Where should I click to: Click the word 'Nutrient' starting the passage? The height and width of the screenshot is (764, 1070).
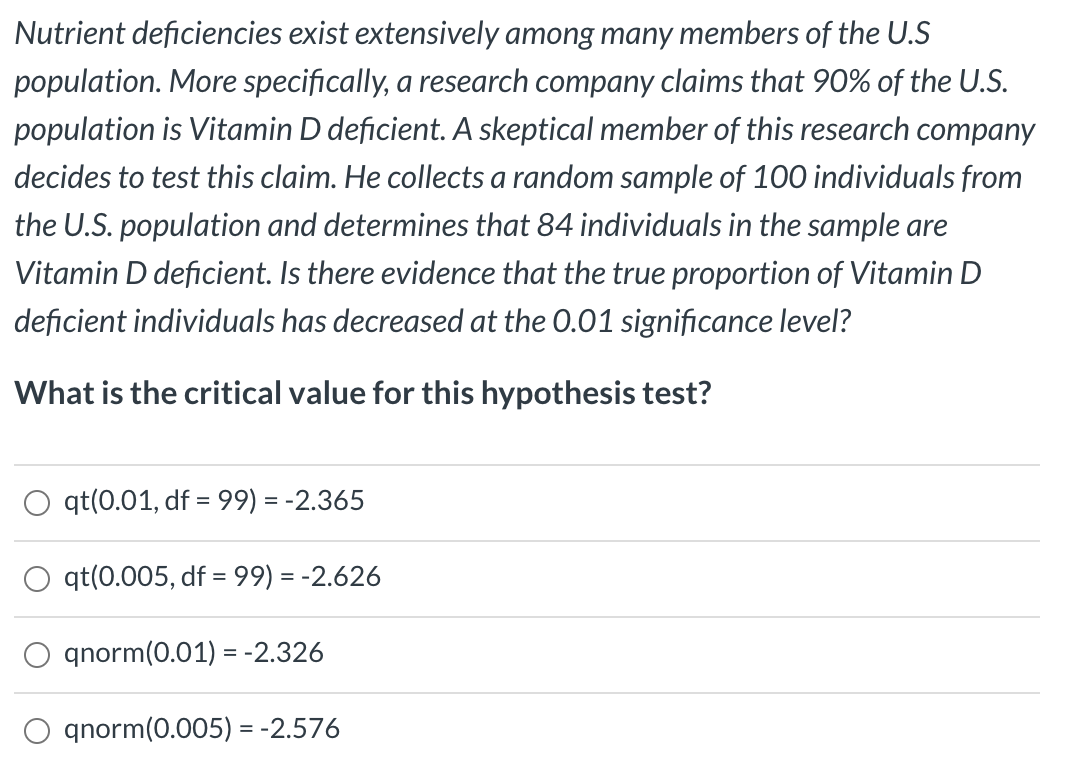pos(58,33)
